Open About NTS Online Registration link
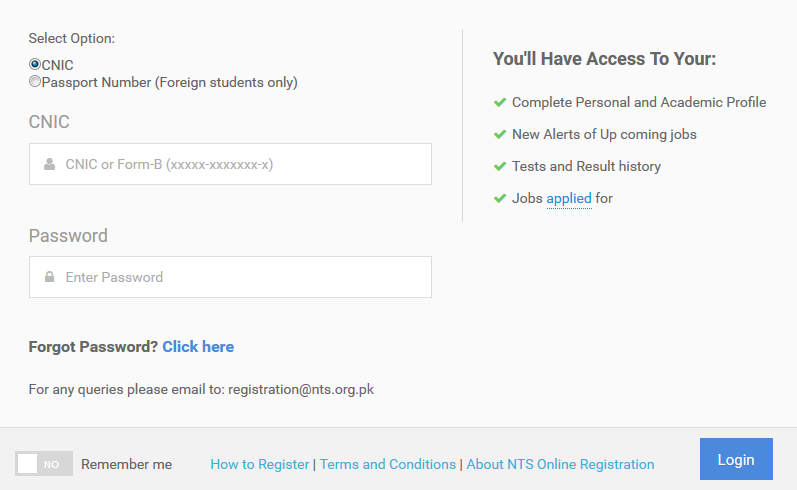The width and height of the screenshot is (797, 490). coord(560,464)
